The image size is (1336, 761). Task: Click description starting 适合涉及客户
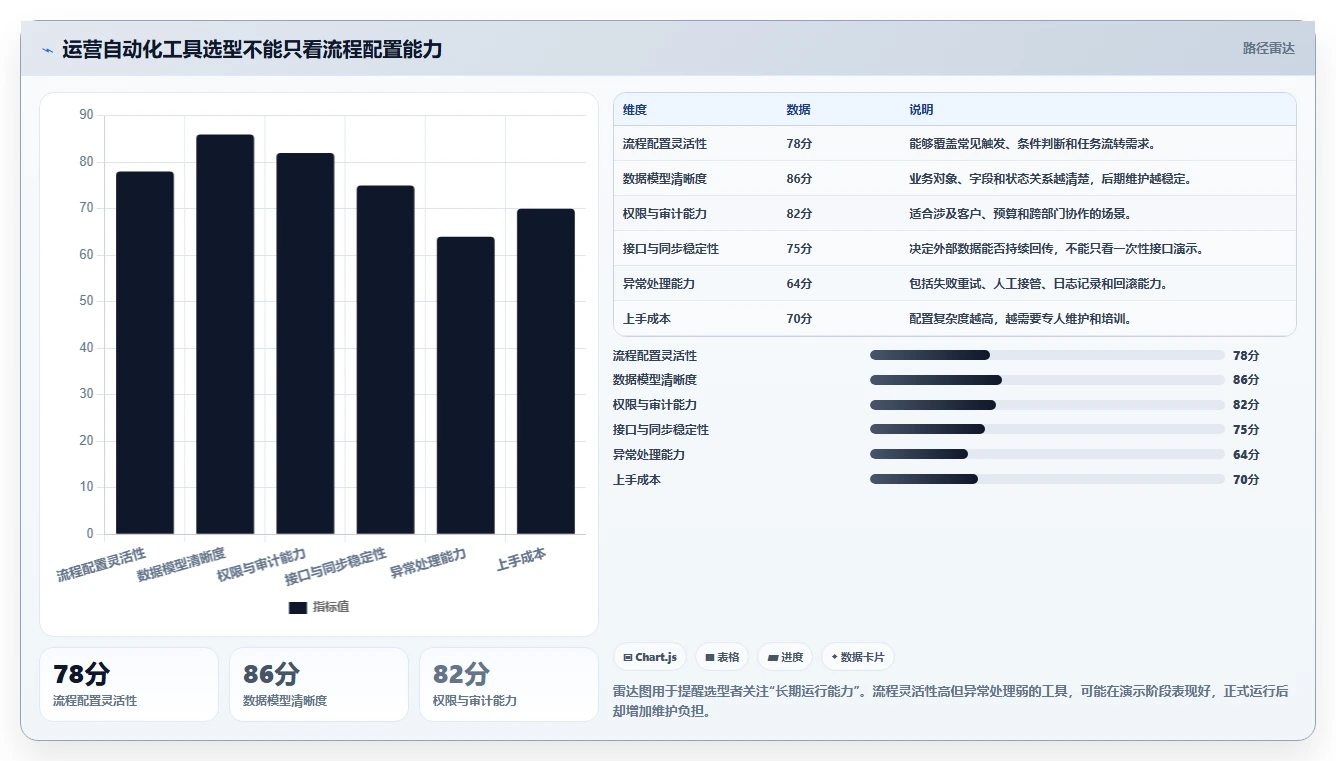point(1021,214)
